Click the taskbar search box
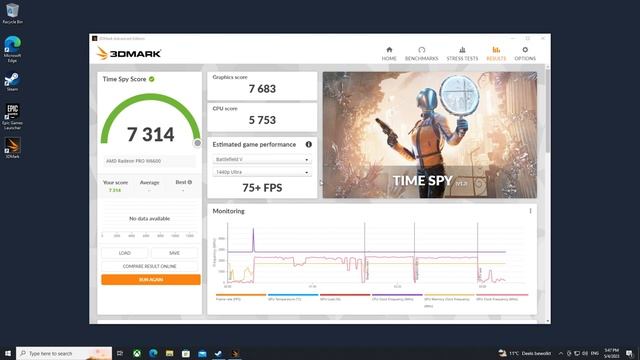The width and height of the screenshot is (640, 360). tap(64, 353)
